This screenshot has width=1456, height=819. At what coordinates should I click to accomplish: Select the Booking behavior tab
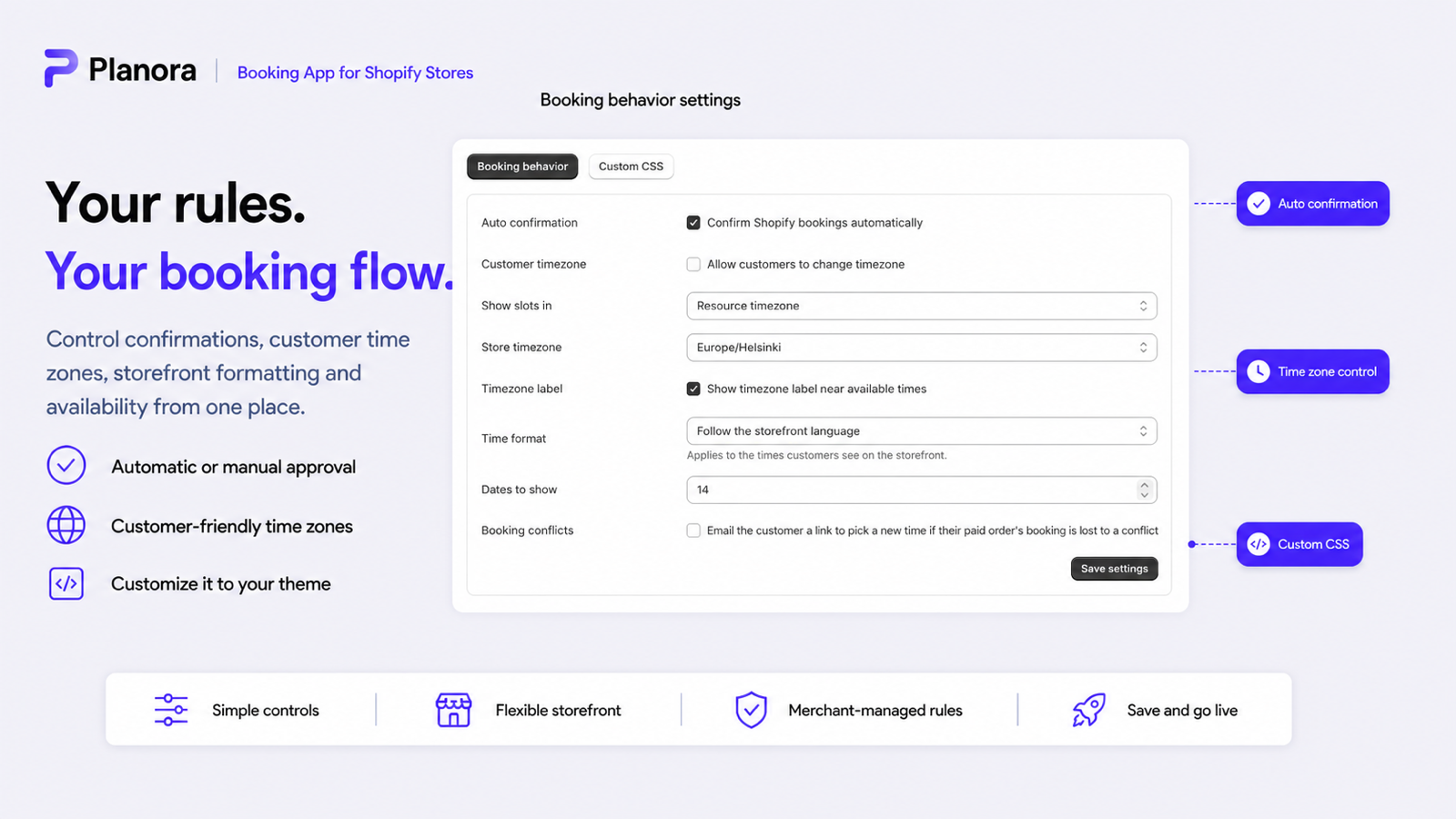pos(522,167)
